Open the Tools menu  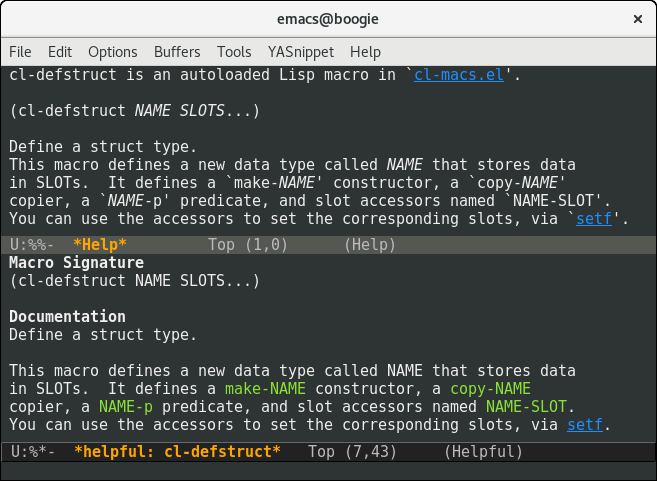point(234,52)
